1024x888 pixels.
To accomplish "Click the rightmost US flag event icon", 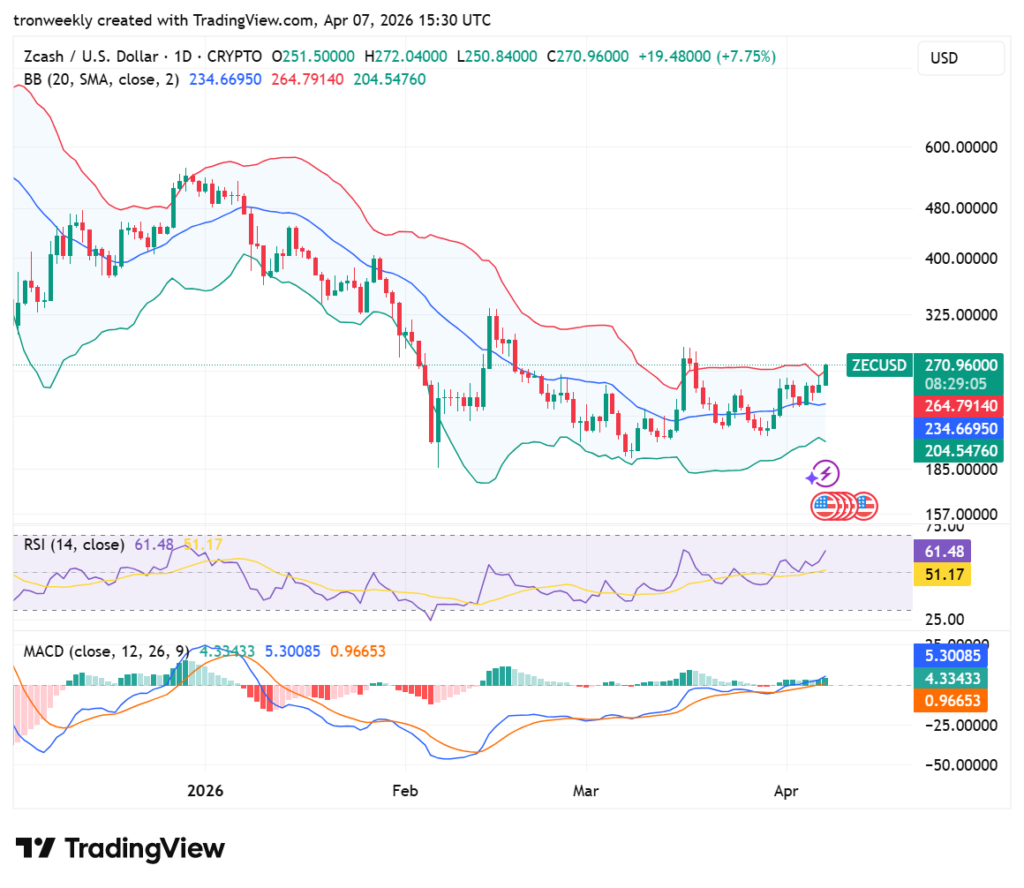I will [x=864, y=506].
